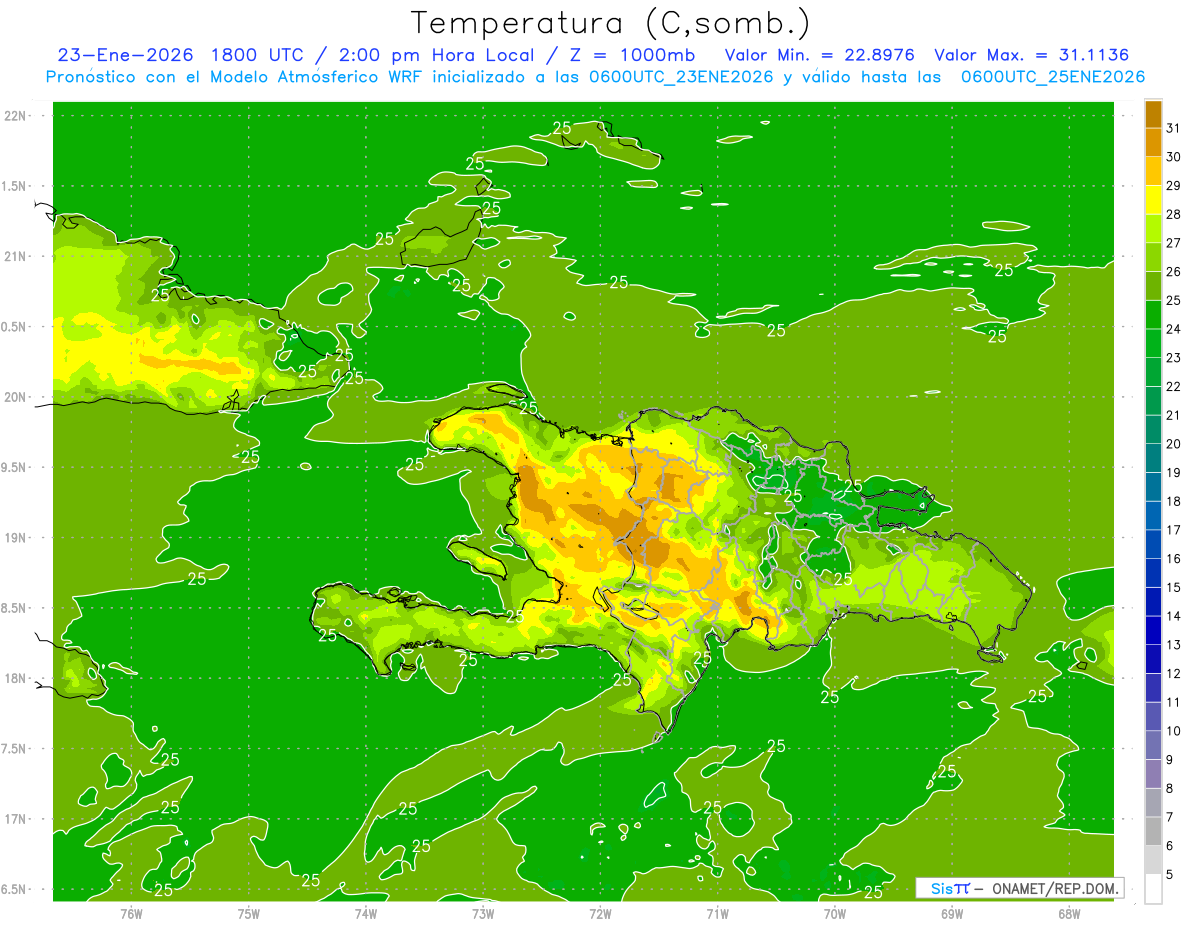The height and width of the screenshot is (927, 1200).
Task: Click the "19N" latitude label
Action: coord(15,538)
